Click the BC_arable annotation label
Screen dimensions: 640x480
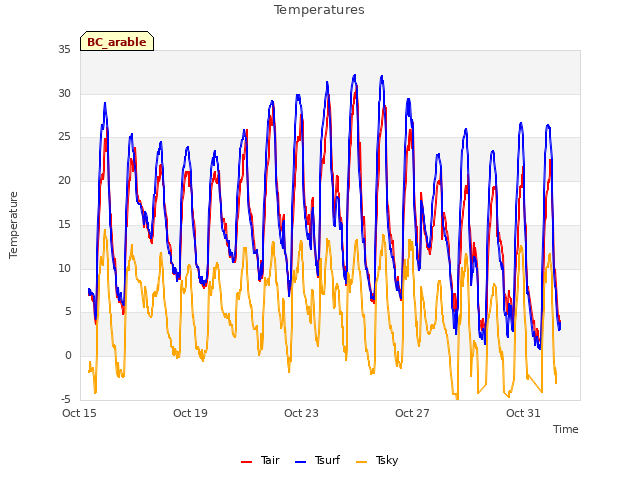[117, 41]
